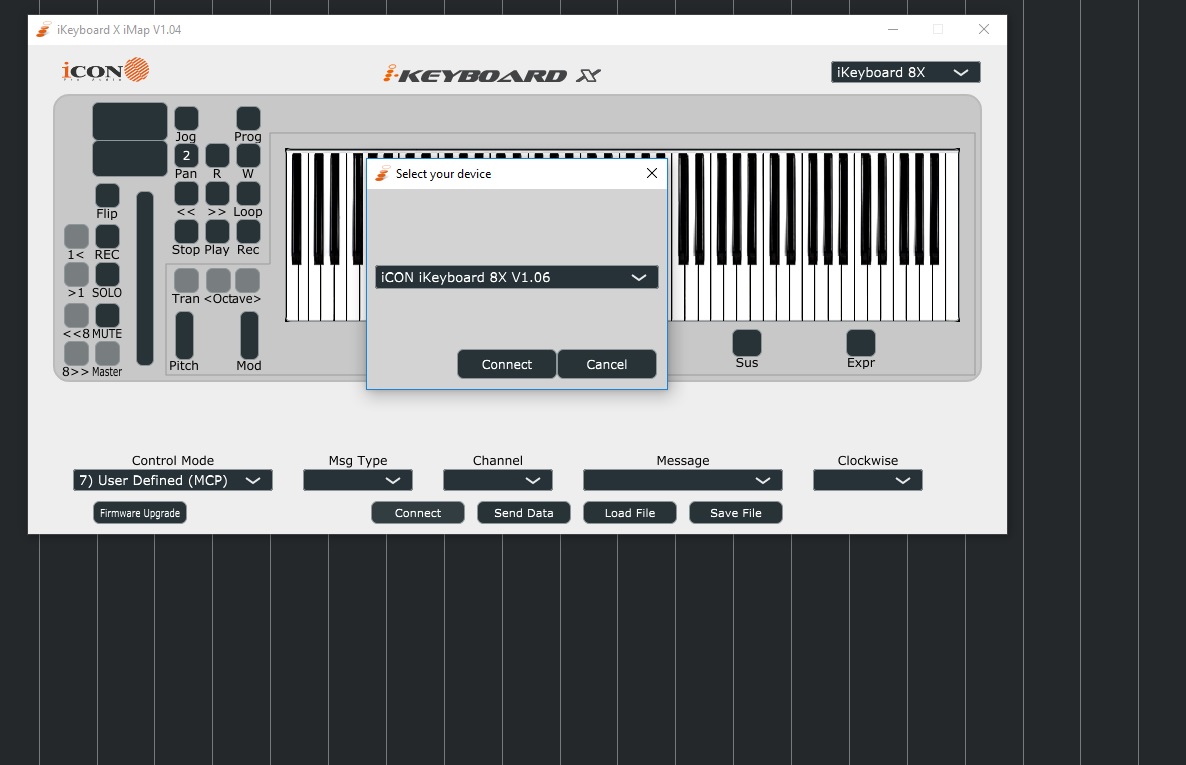Select the vertical channel fader strip

point(144,278)
